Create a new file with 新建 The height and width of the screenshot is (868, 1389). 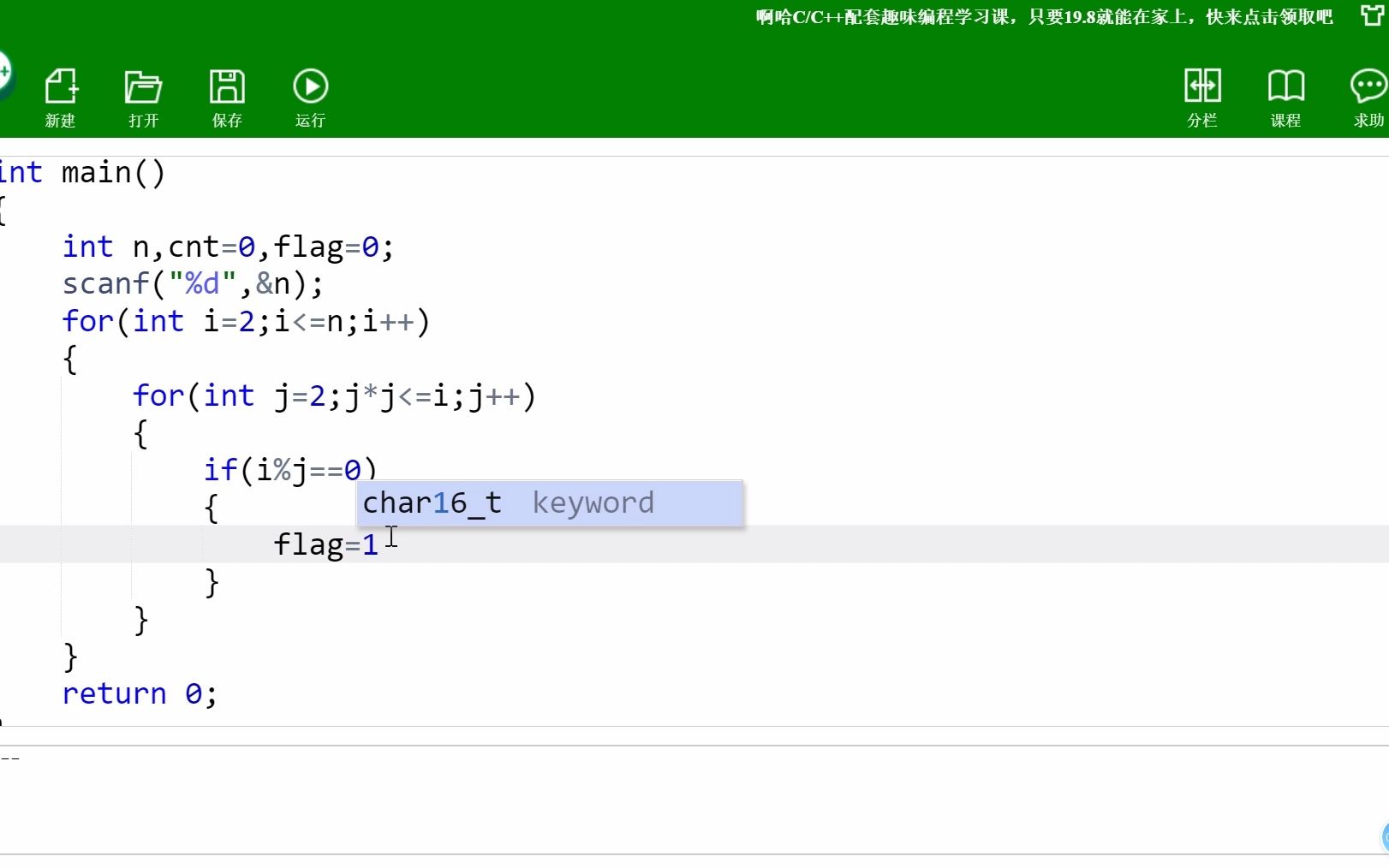60,96
